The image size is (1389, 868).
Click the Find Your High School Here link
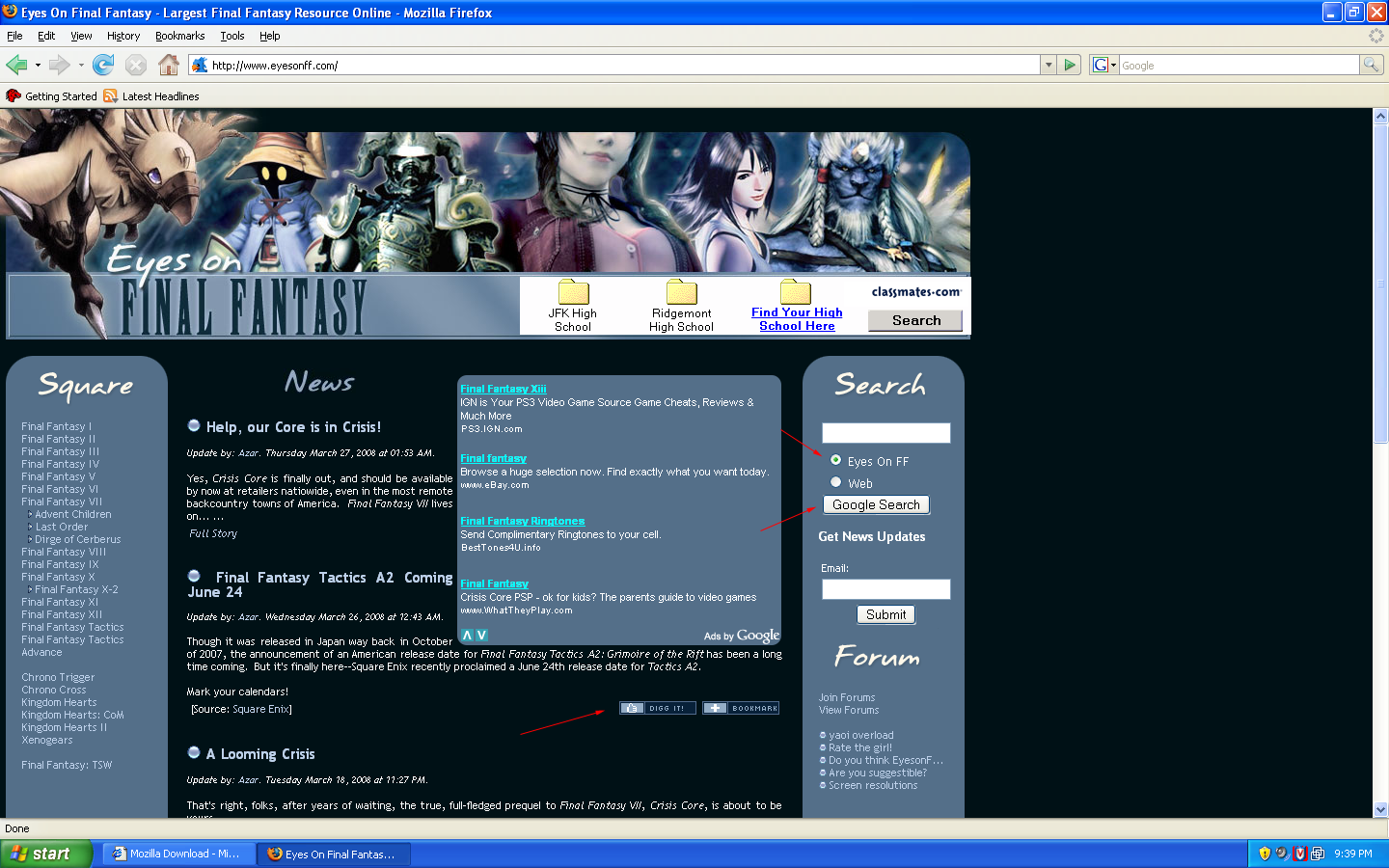[x=797, y=319]
